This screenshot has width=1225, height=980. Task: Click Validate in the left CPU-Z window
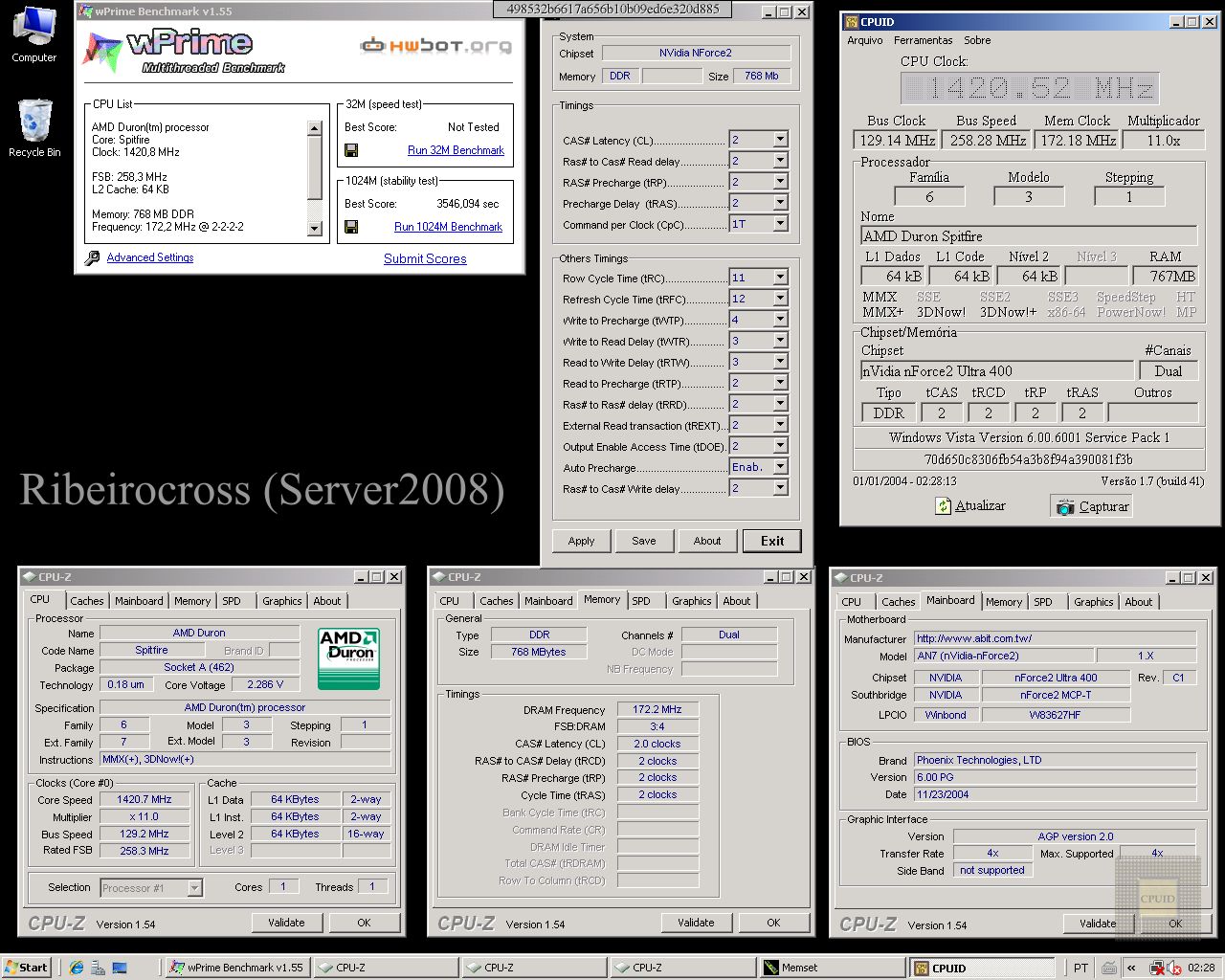point(286,923)
